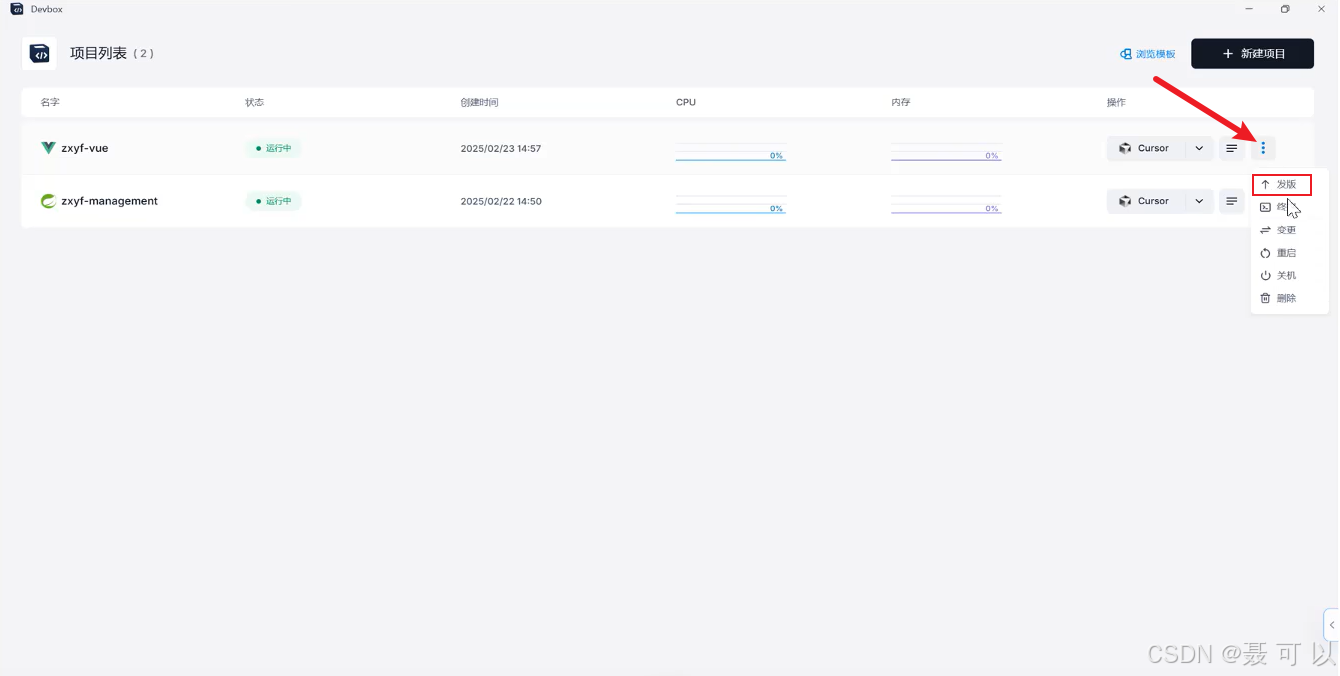The width and height of the screenshot is (1340, 676).
Task: Click the Devbox logo beside 项目列表
Action: (40, 54)
